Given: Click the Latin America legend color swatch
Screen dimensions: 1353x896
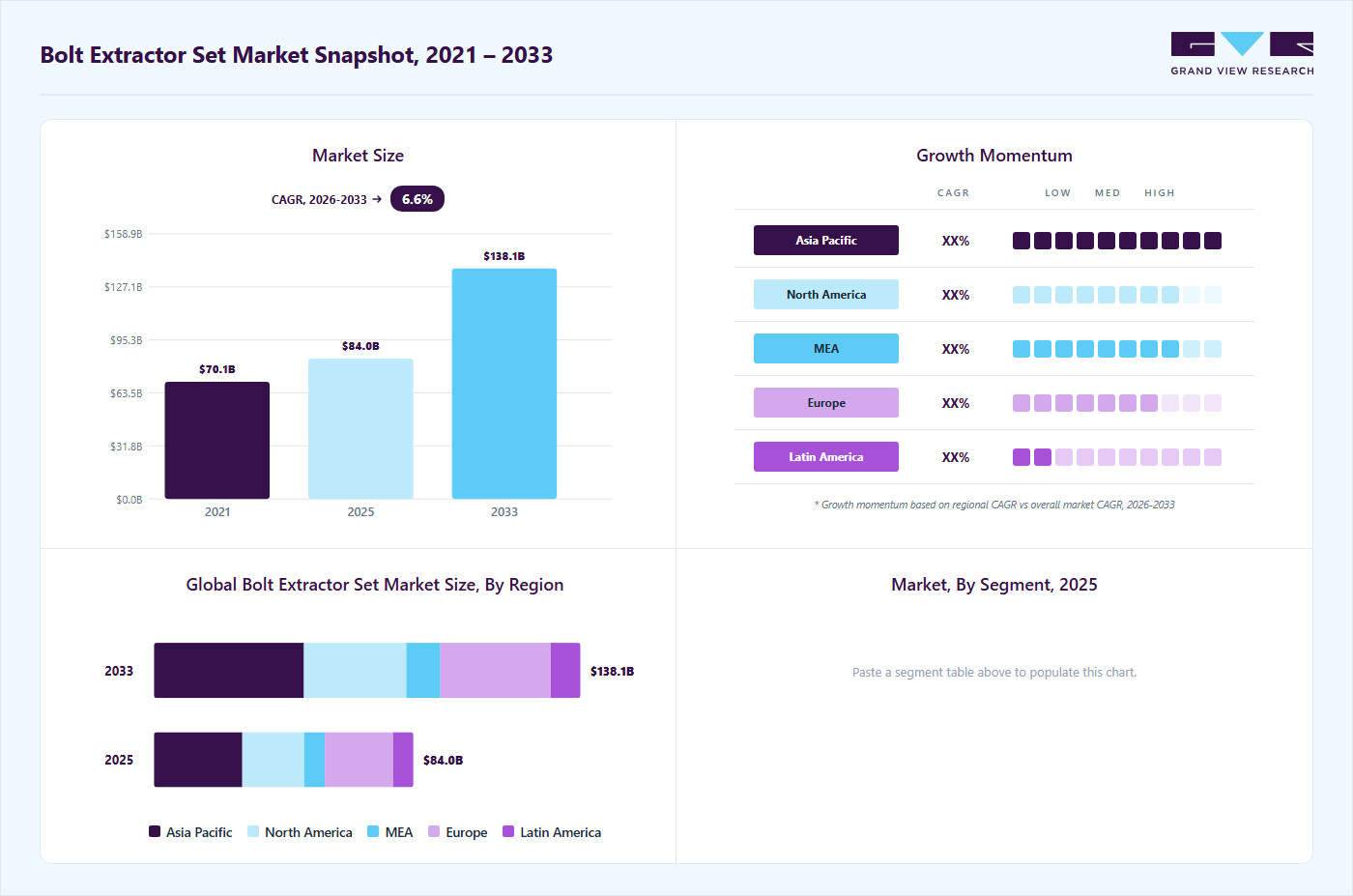Looking at the screenshot, I should tap(508, 831).
